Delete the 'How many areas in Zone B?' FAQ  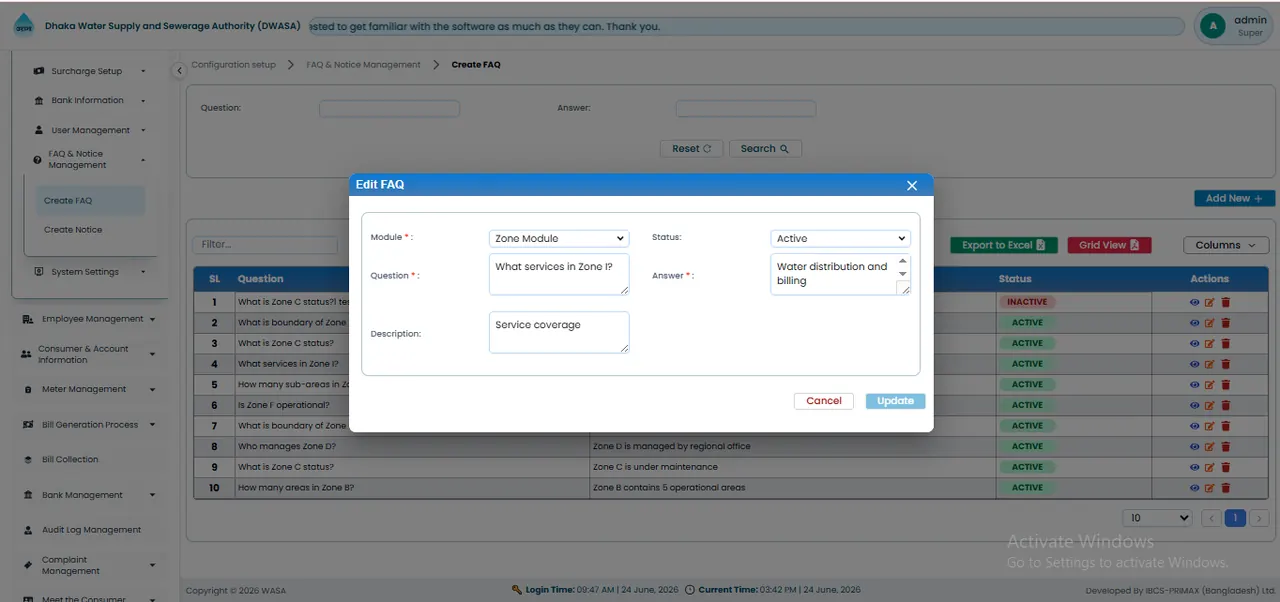tap(1226, 488)
